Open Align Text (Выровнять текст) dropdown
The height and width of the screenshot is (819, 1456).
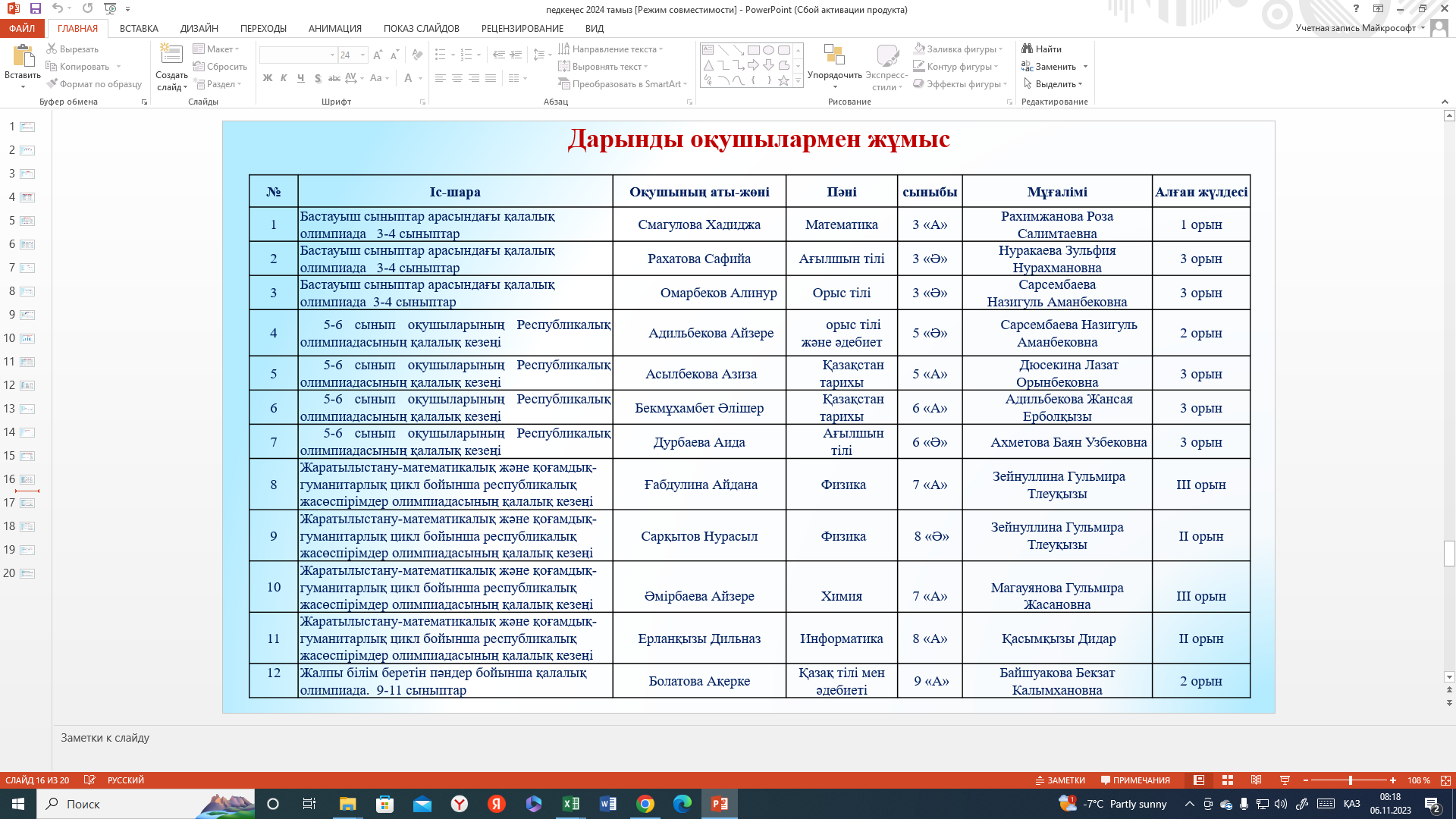tap(603, 67)
